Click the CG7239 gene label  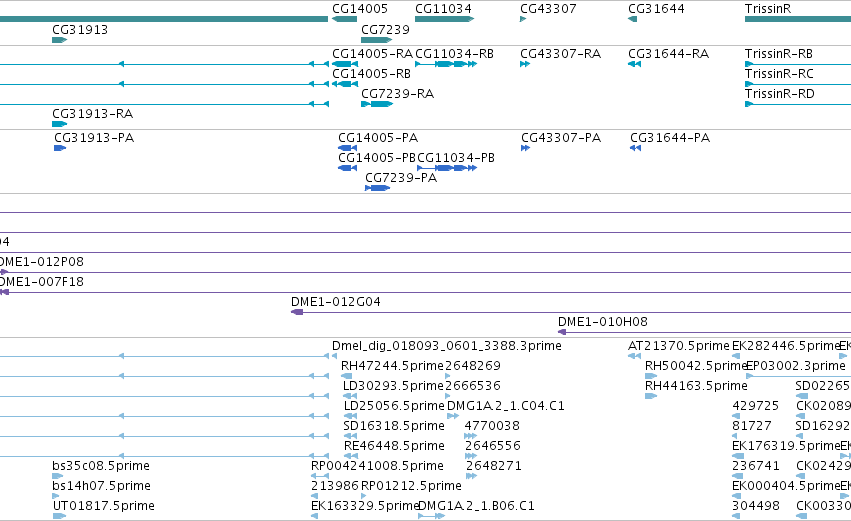tap(385, 29)
